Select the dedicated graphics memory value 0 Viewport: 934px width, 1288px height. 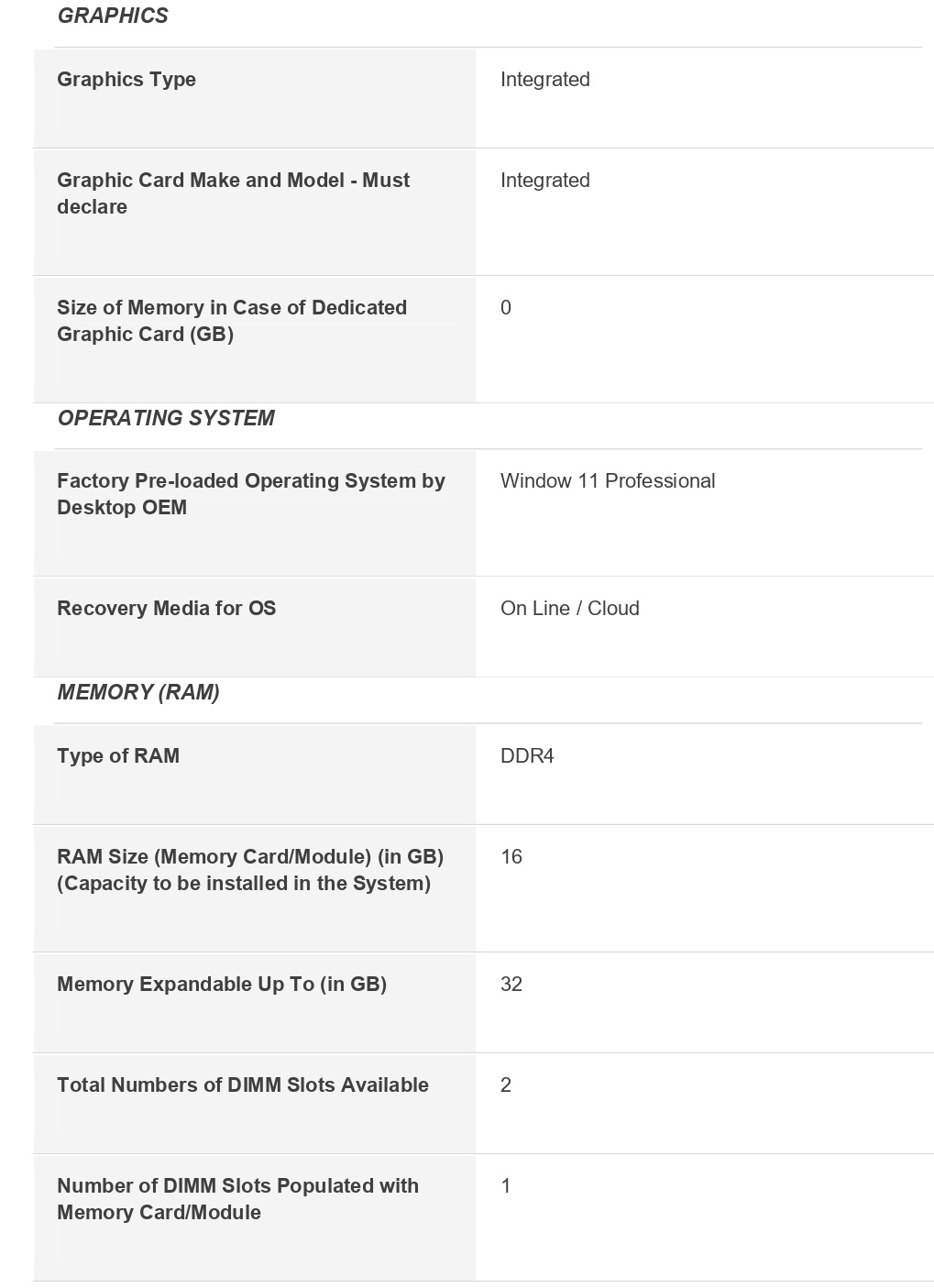tap(506, 307)
